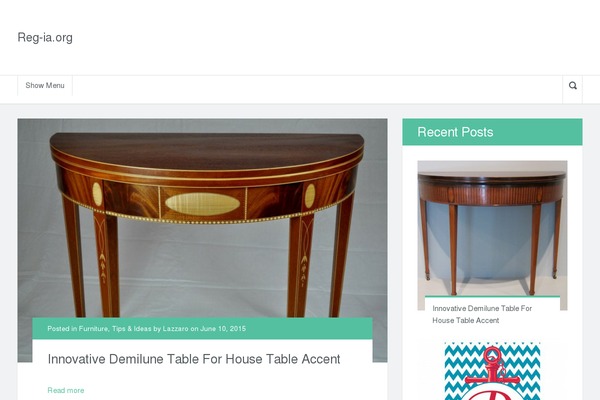The width and height of the screenshot is (600, 400).
Task: Open the teal chevron monogram thumbnail
Action: [492, 371]
